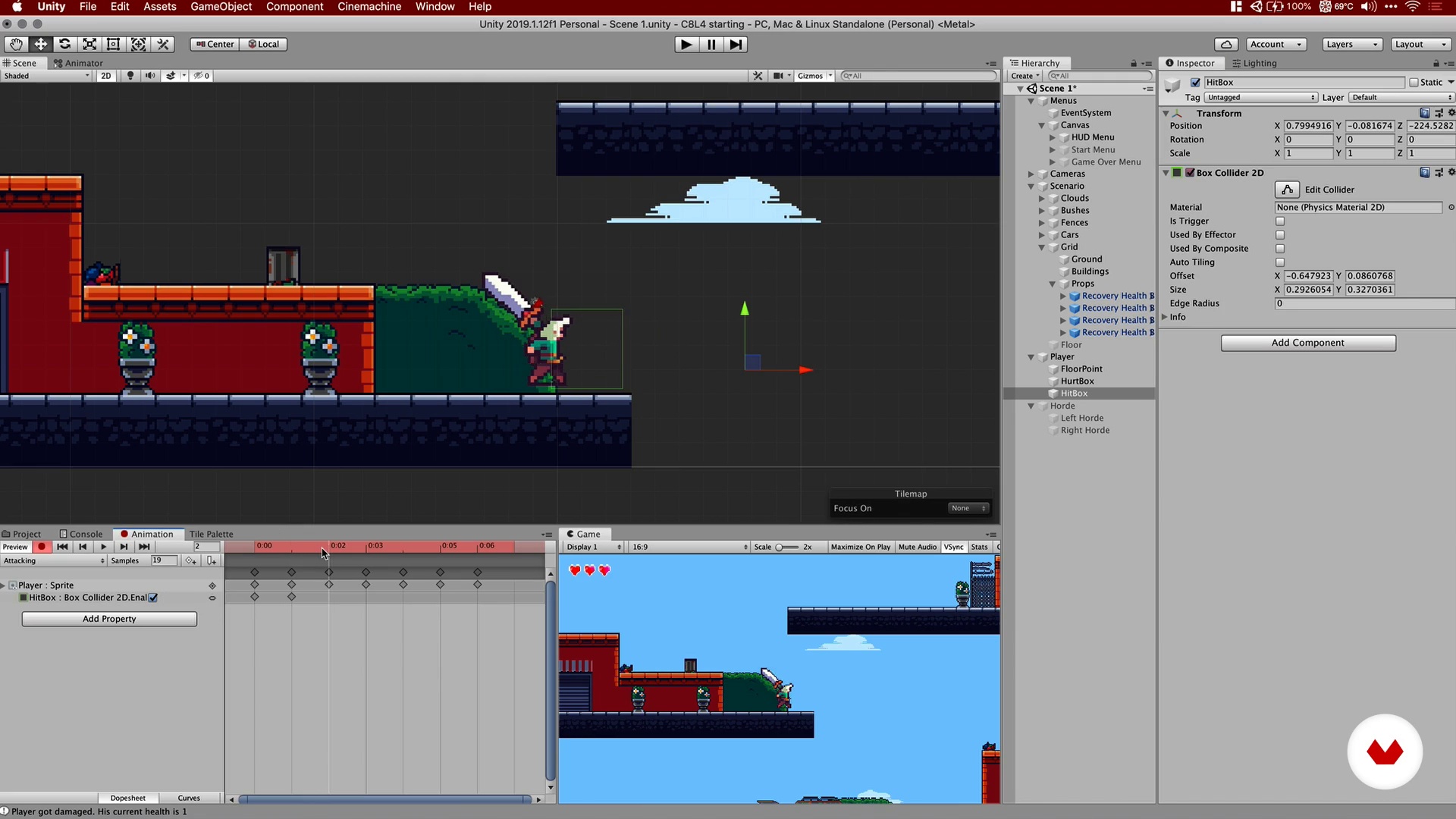Click scene camera settings icon
Viewport: 1456px width, 819px height.
coord(780,76)
